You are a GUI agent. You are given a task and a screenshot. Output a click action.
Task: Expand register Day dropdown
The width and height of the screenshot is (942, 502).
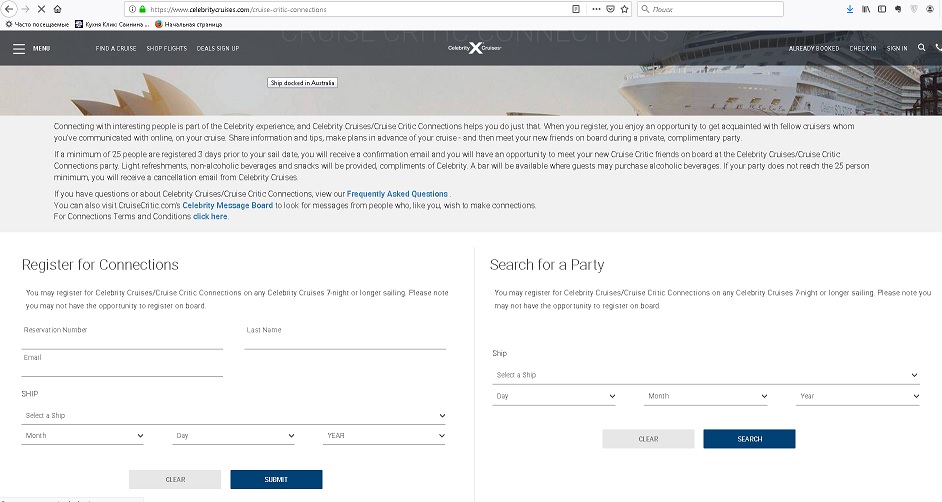(234, 436)
